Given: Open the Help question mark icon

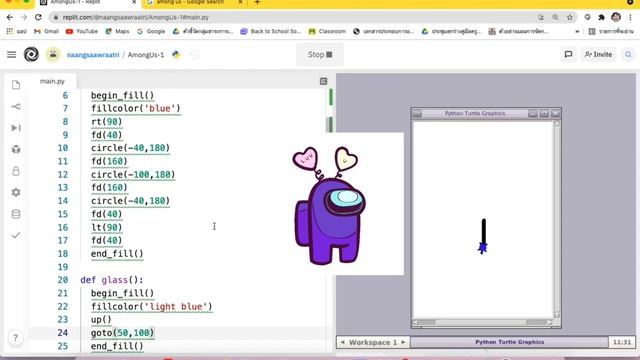Looking at the screenshot, I should click(16, 338).
